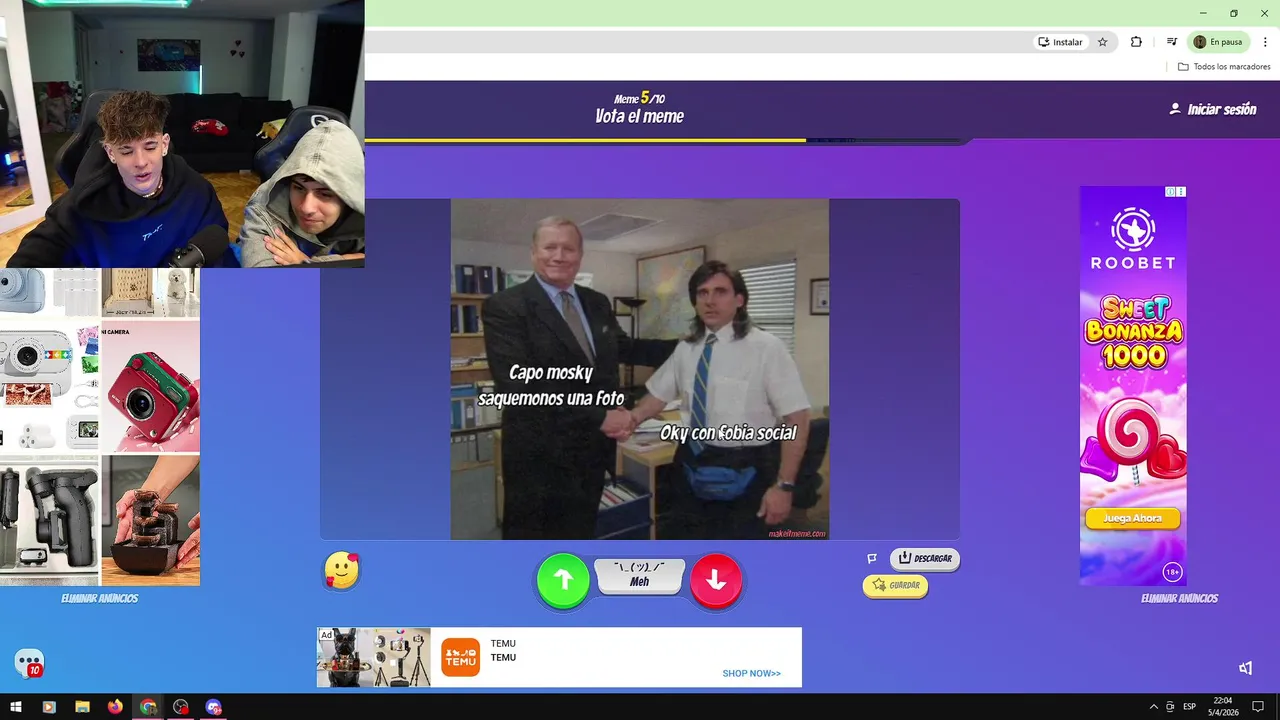
Task: Click the ad info icon on Roobet ad
Action: [1171, 192]
